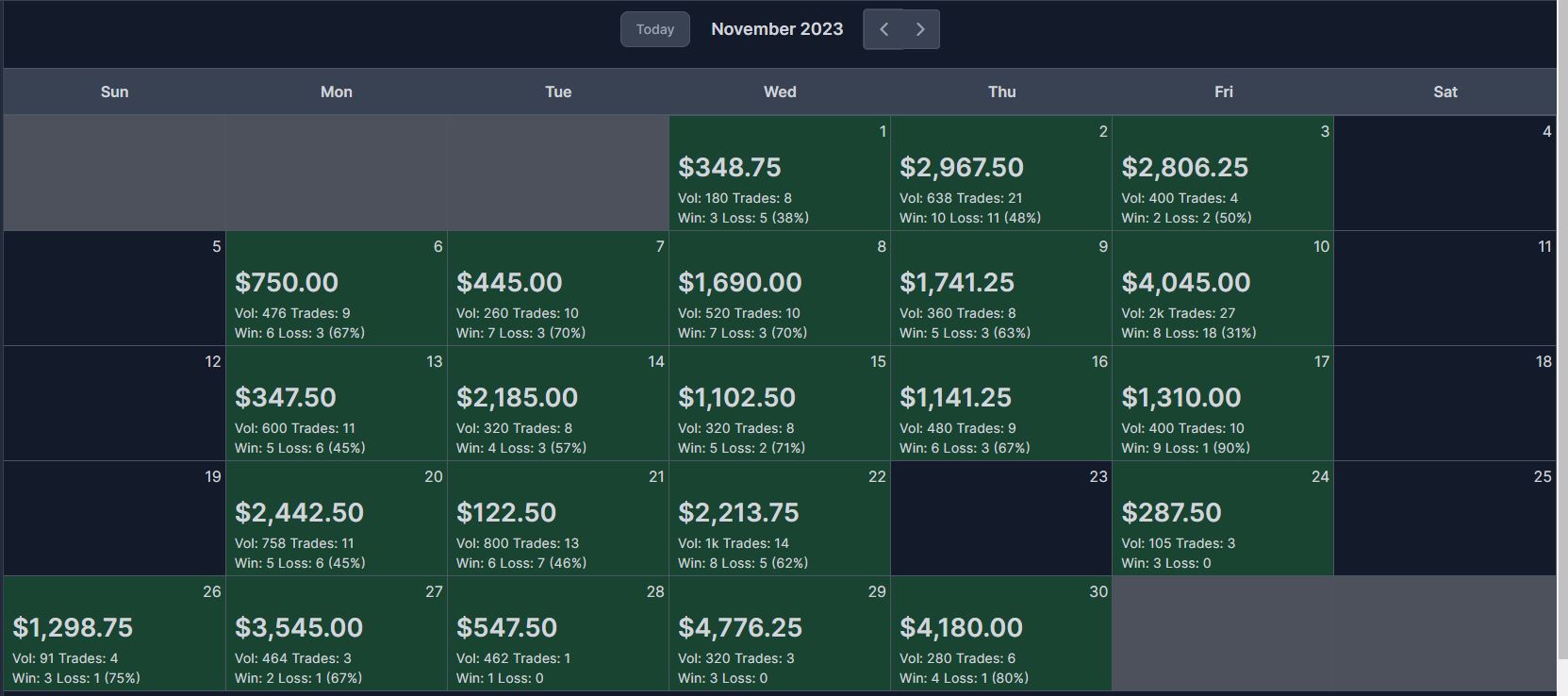
Task: Click the Wed column header
Action: click(780, 91)
